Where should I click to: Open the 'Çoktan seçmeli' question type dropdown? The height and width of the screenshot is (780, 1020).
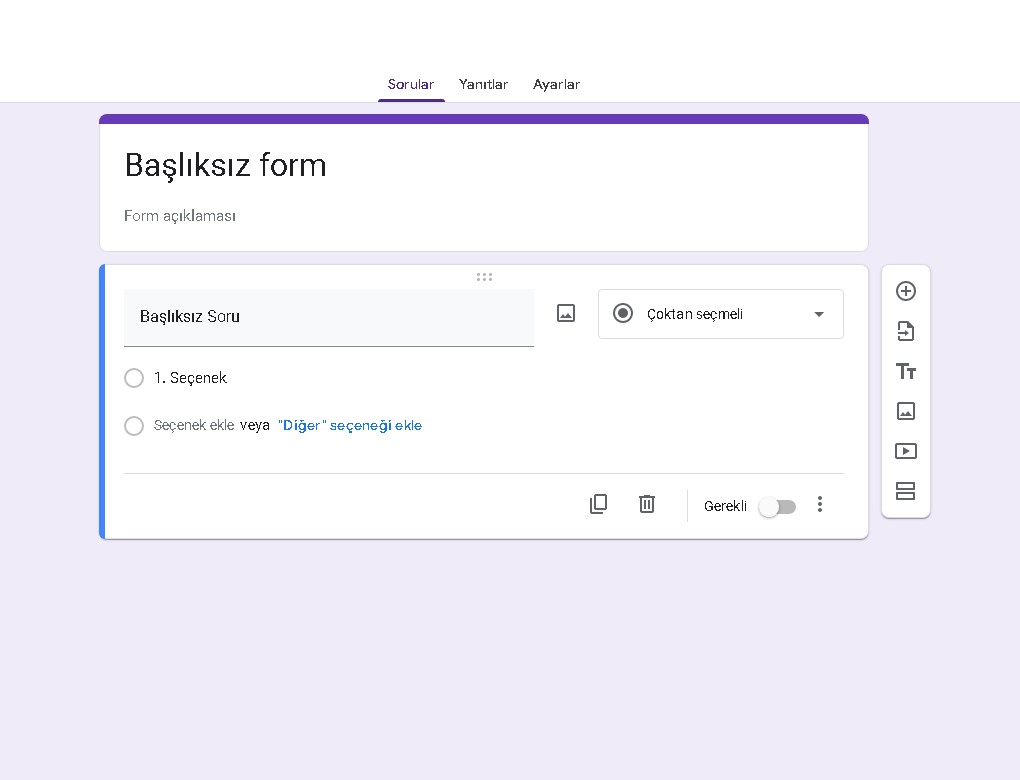720,313
